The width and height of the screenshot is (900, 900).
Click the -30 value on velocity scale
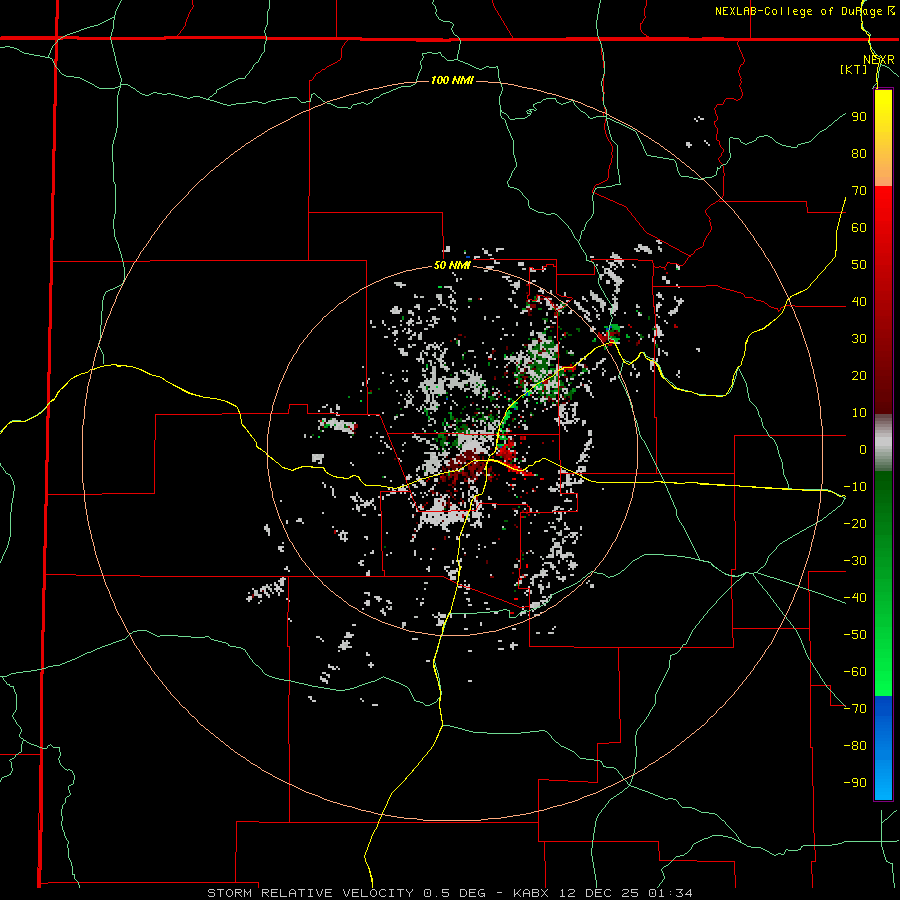pyautogui.click(x=855, y=561)
